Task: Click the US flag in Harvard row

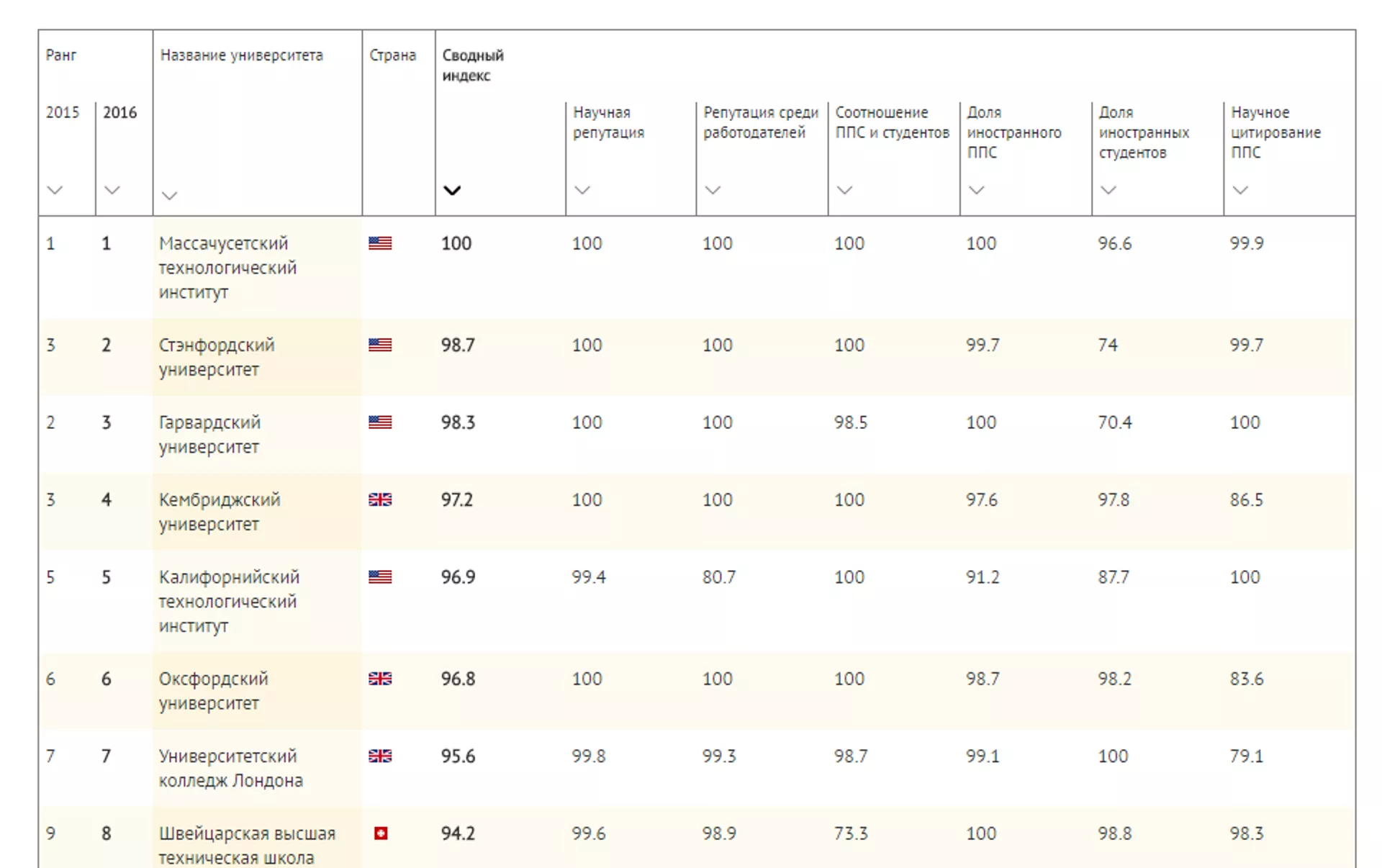Action: pos(380,422)
